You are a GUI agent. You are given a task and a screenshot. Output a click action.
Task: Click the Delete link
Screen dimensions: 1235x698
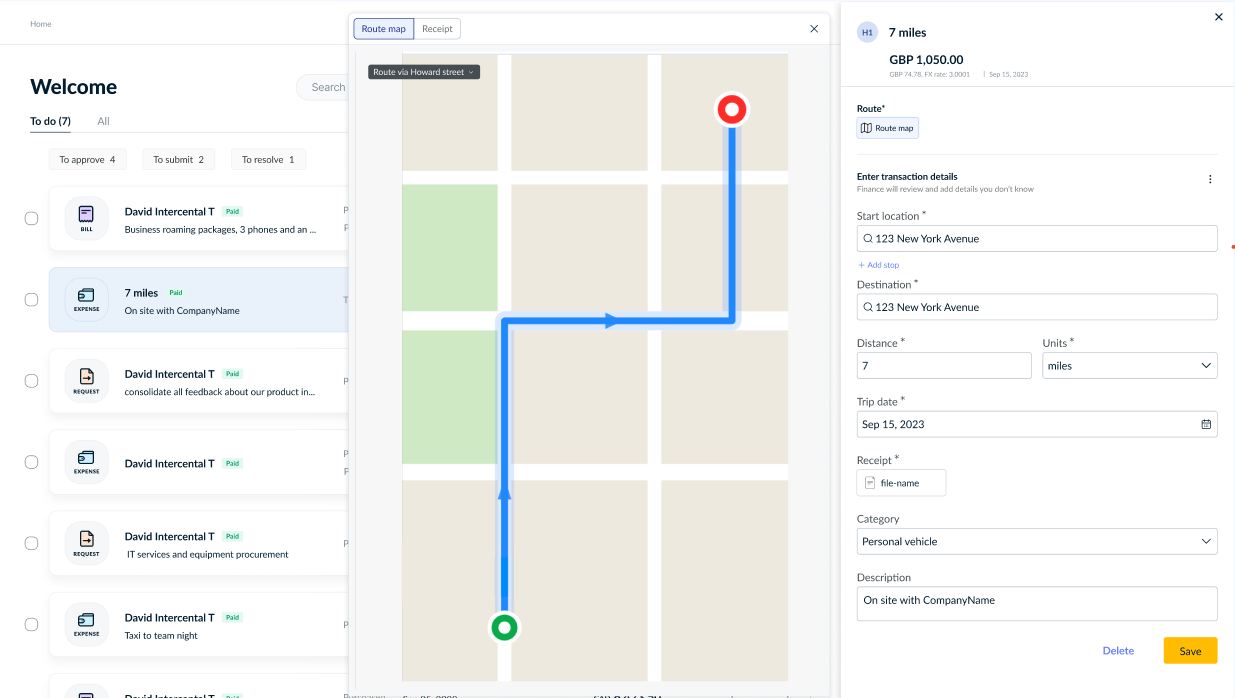(1118, 651)
